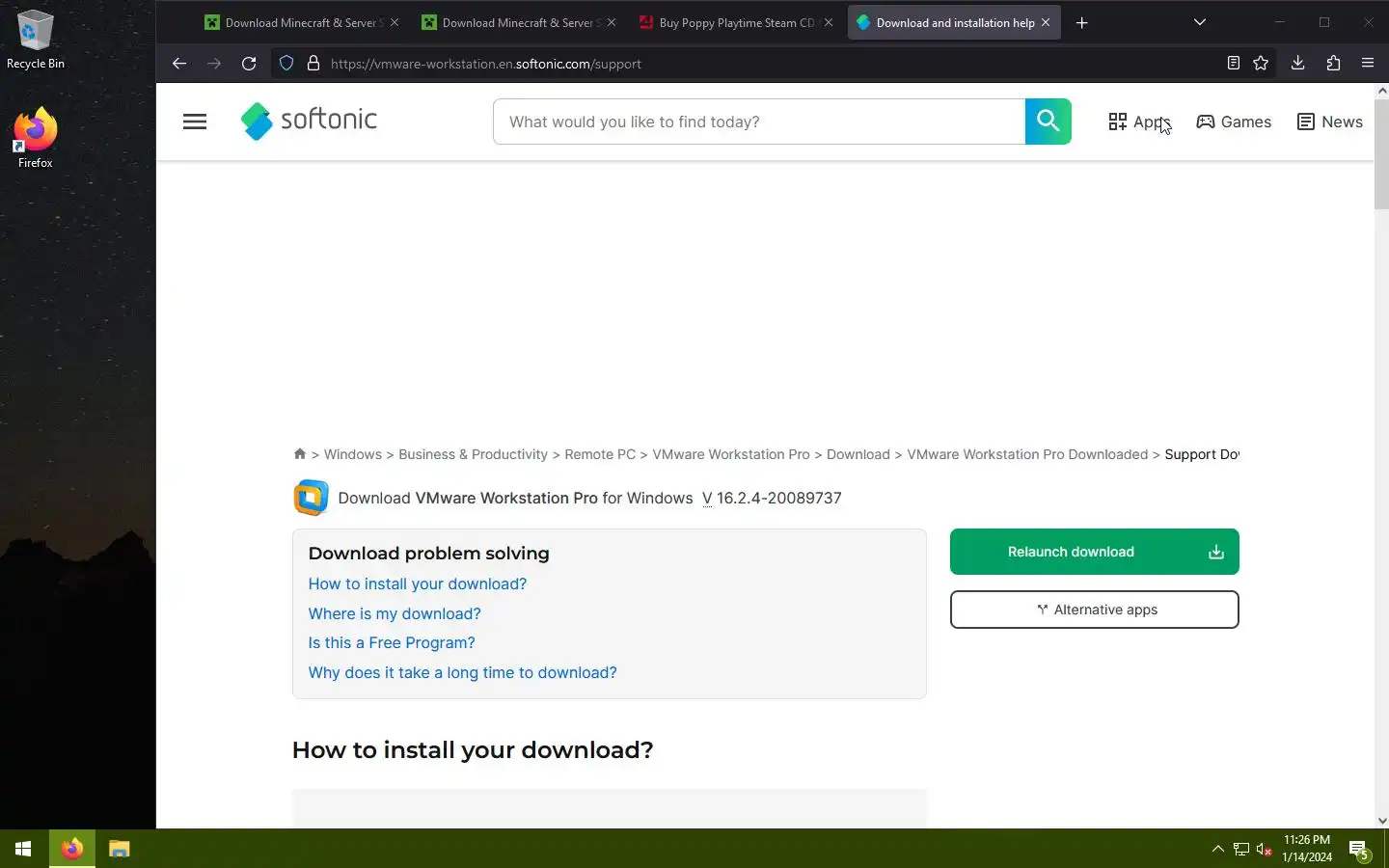
Task: Open How to install your download link
Action: [x=418, y=584]
